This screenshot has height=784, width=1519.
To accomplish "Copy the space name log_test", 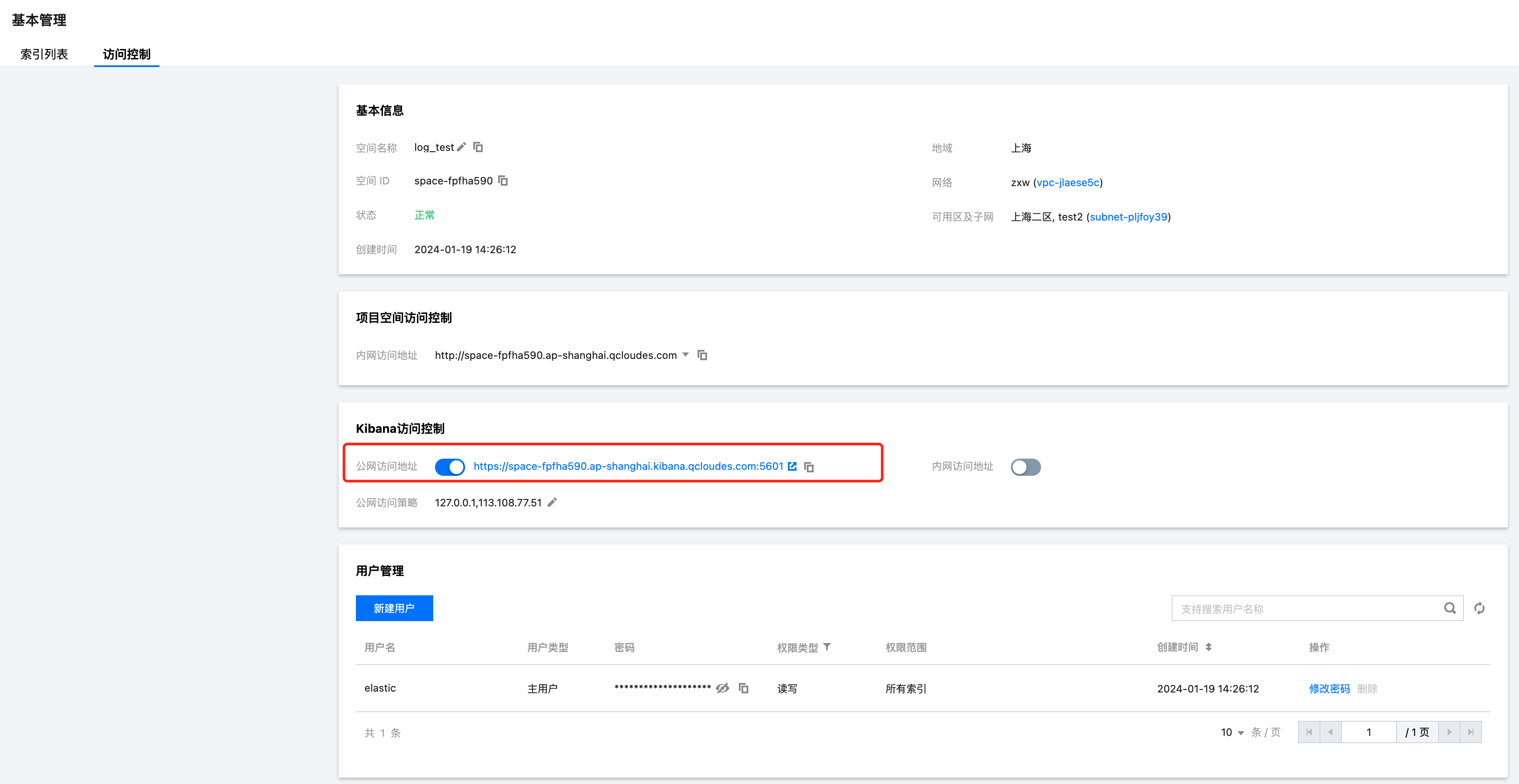I will pos(478,147).
